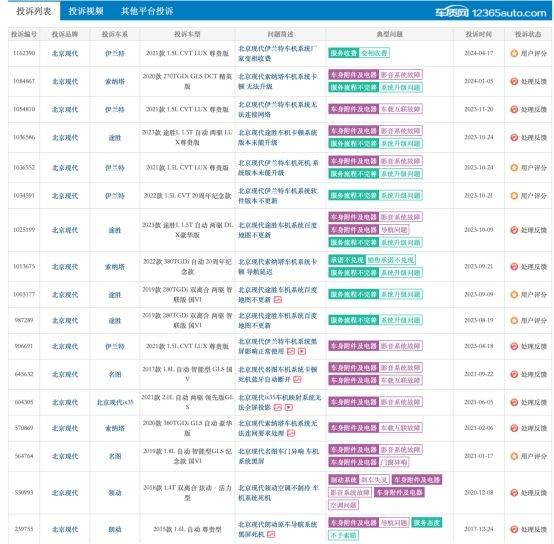554x544 pixels.
Task: Select the date 2017-12-24 cell
Action: pos(479,529)
